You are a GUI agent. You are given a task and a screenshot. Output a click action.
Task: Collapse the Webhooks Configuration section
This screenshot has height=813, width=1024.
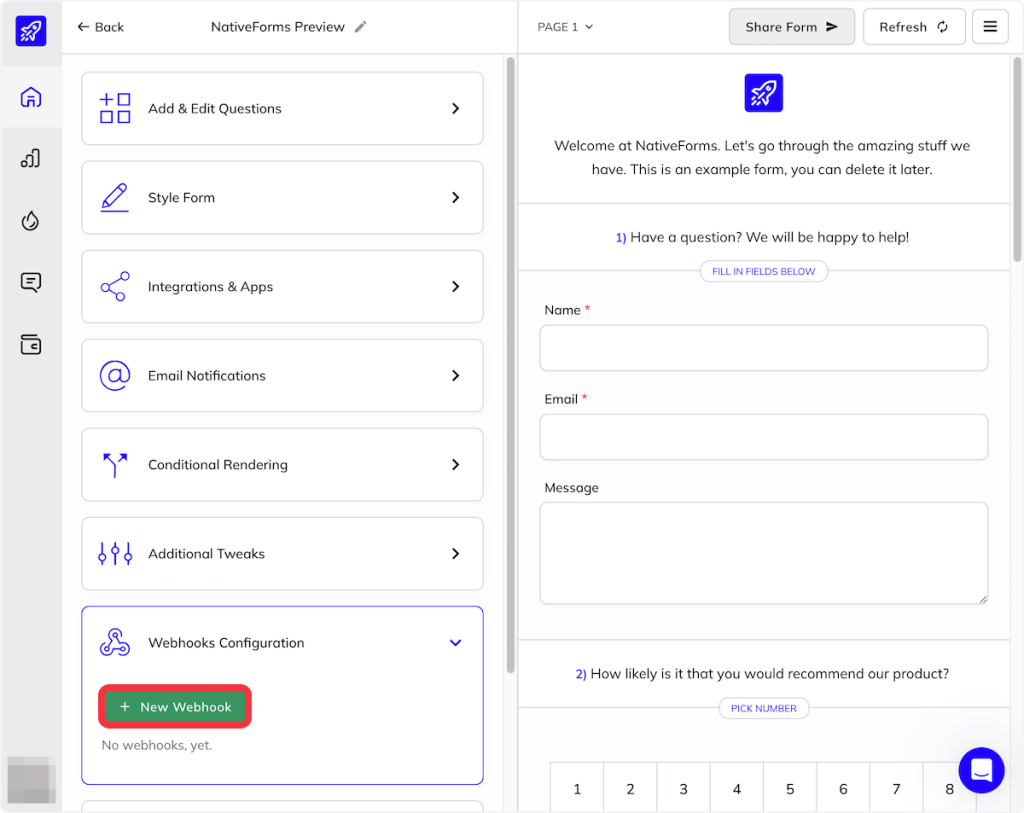[x=455, y=643]
